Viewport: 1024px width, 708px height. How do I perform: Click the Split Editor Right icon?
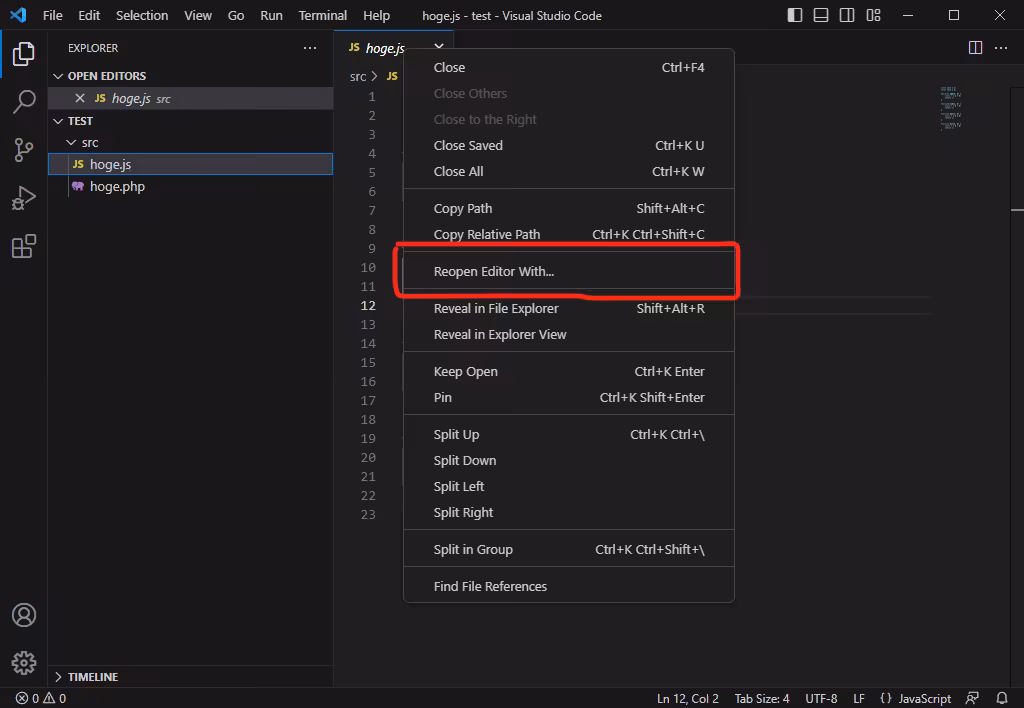tap(975, 48)
